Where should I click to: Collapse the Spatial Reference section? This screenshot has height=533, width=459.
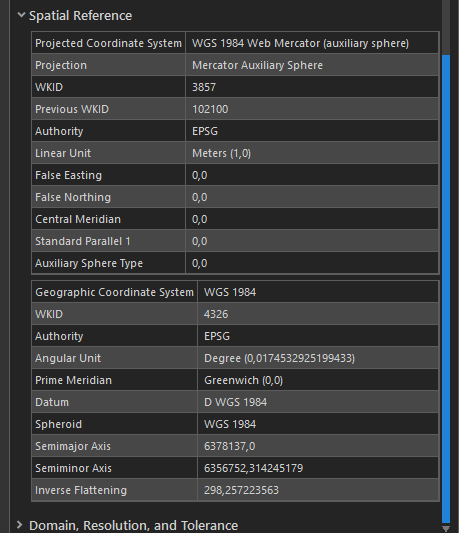click(21, 15)
